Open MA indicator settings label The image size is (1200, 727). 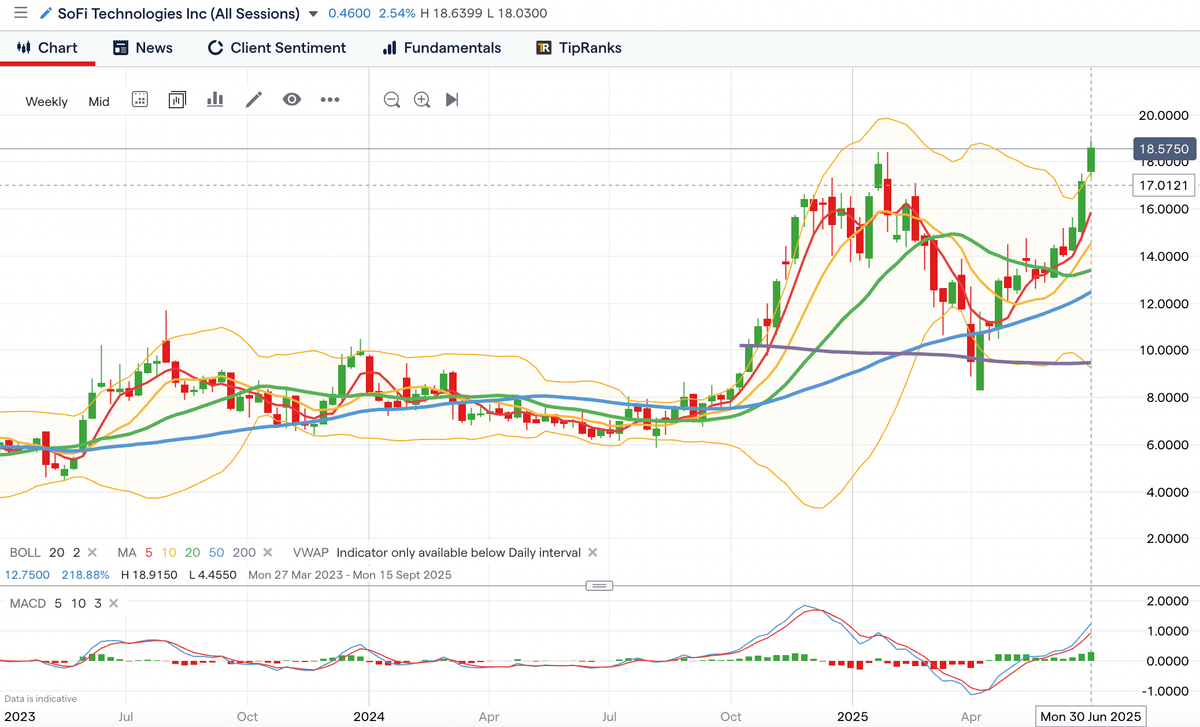[x=125, y=552]
